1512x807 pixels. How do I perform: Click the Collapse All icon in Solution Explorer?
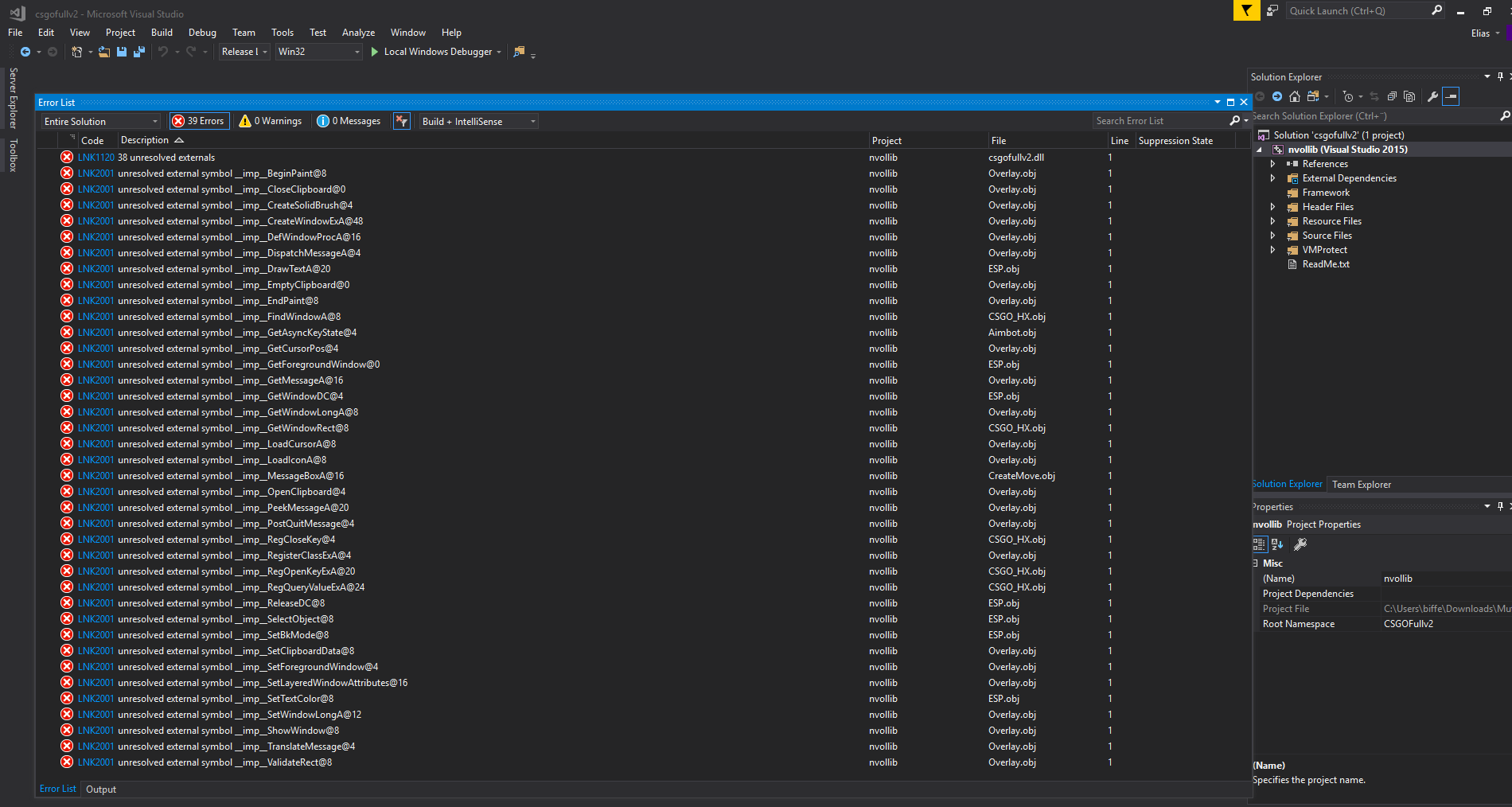coord(1392,96)
